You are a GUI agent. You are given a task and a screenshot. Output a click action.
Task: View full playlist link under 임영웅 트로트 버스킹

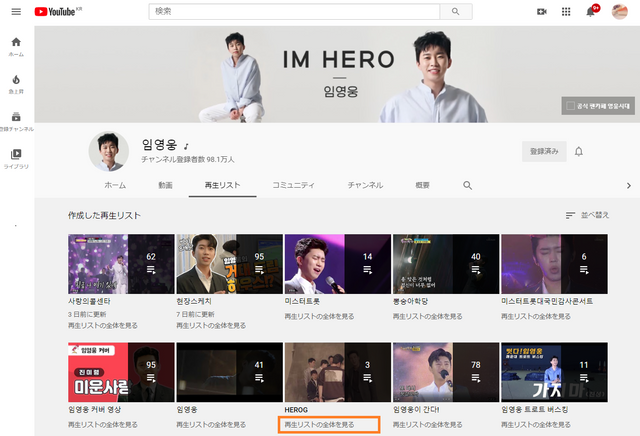pos(536,425)
